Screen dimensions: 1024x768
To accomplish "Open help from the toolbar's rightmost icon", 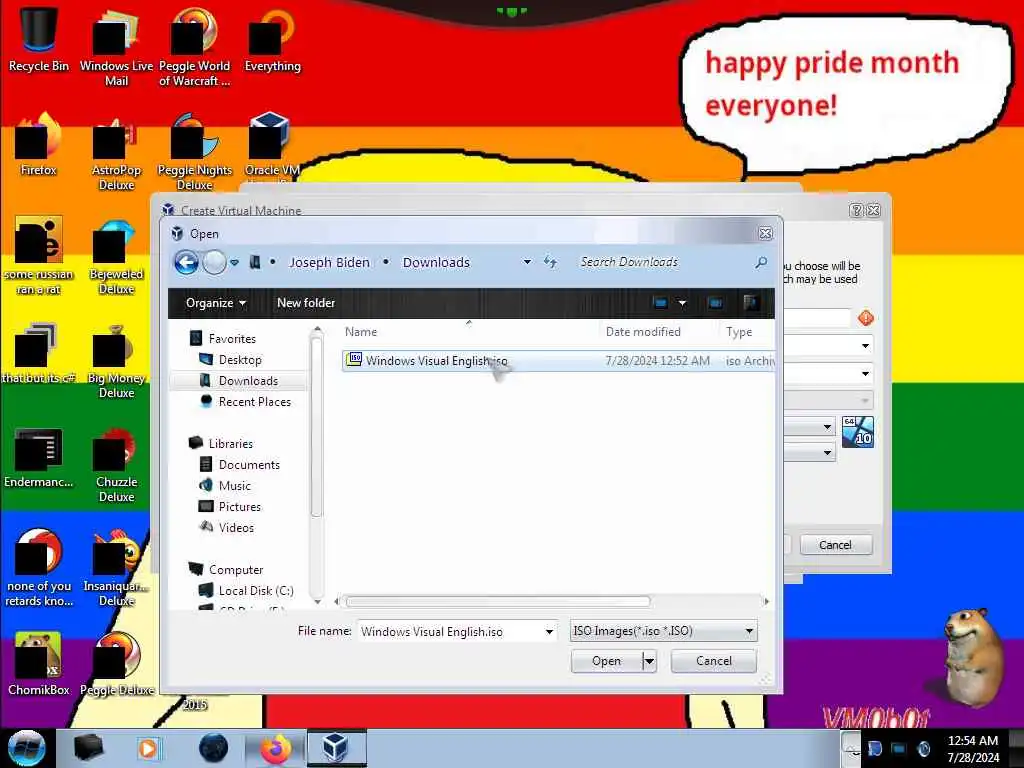I will pos(750,303).
